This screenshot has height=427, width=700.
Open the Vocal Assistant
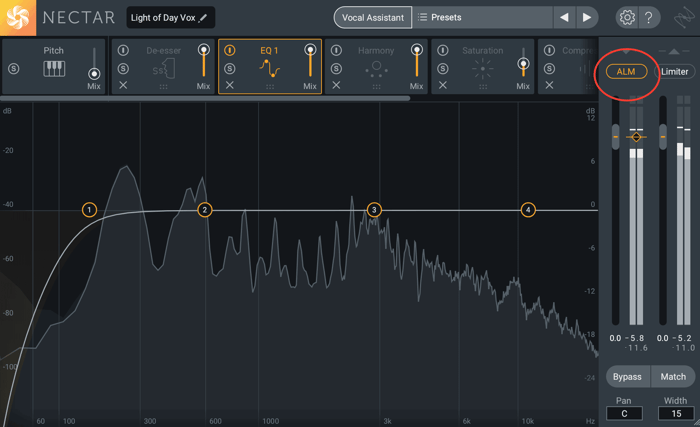click(373, 18)
